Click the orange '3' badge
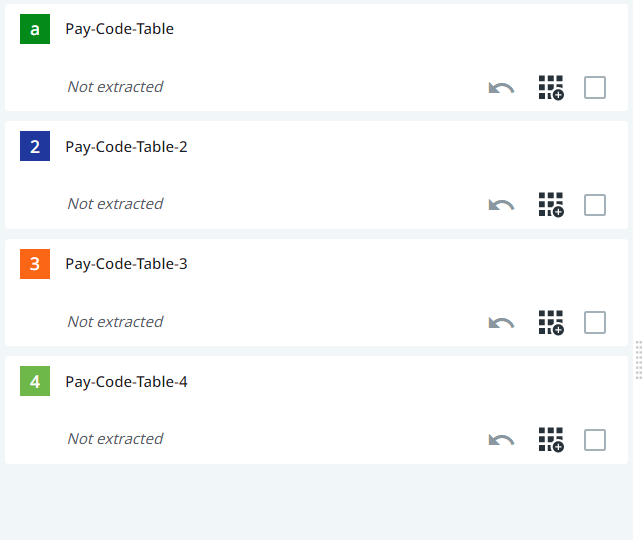Viewport: 643px width, 540px height. [x=35, y=264]
